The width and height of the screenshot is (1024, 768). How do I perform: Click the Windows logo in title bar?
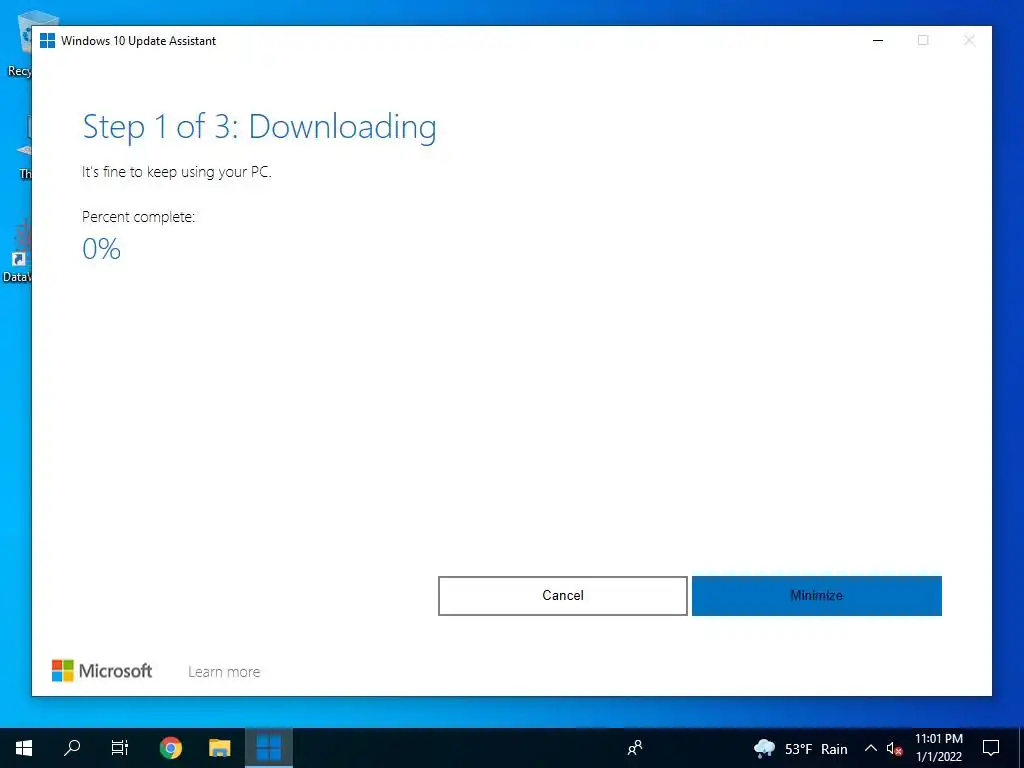pyautogui.click(x=48, y=40)
